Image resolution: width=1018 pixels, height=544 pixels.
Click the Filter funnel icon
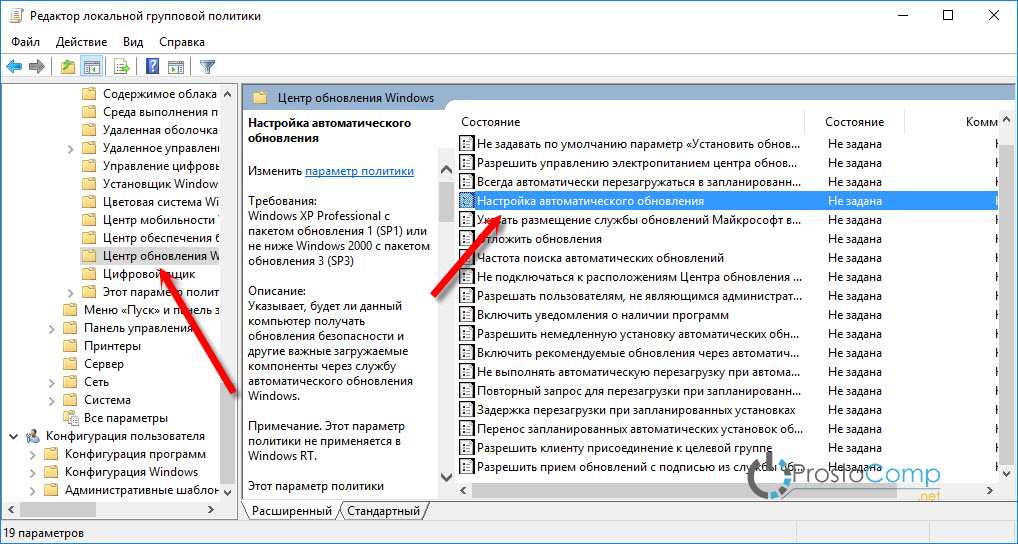click(207, 67)
